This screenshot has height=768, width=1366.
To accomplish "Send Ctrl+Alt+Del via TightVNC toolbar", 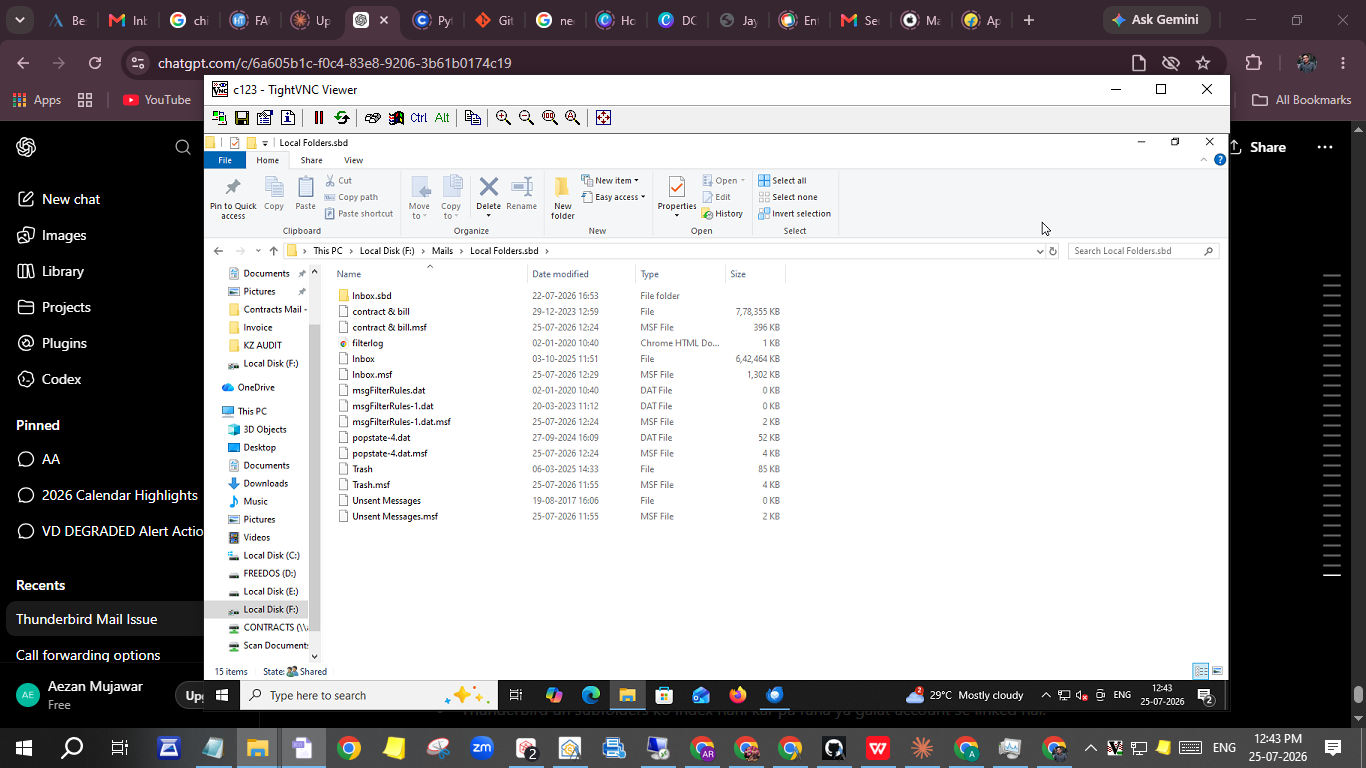I will (x=373, y=118).
